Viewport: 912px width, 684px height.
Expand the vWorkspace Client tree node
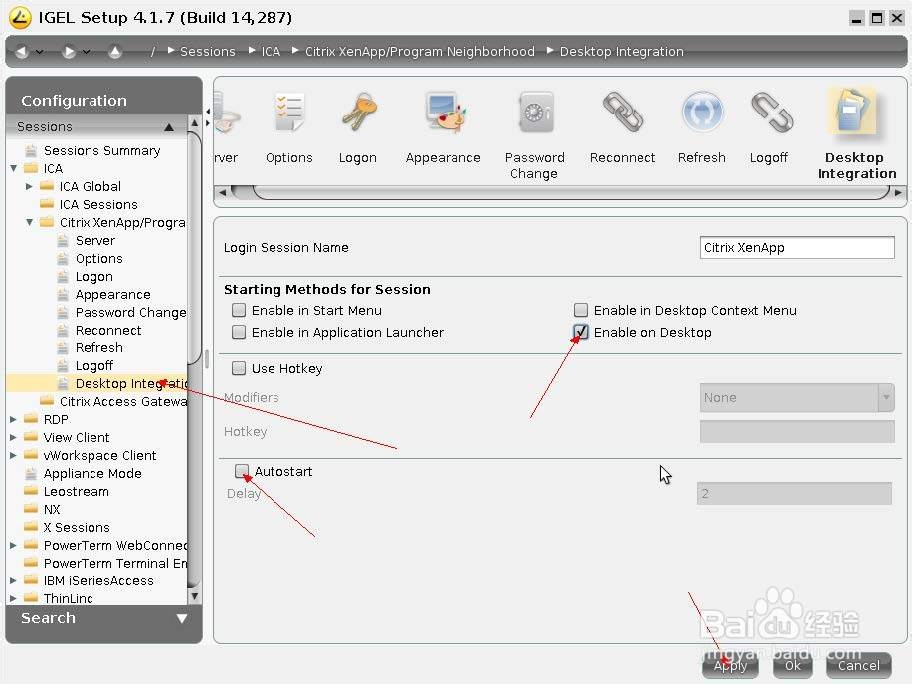coord(13,455)
